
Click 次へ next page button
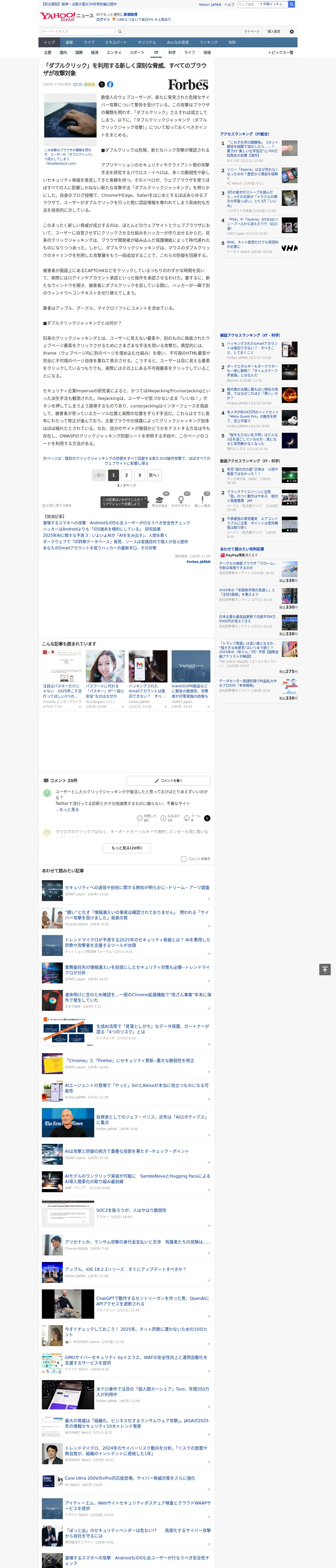pos(154,475)
